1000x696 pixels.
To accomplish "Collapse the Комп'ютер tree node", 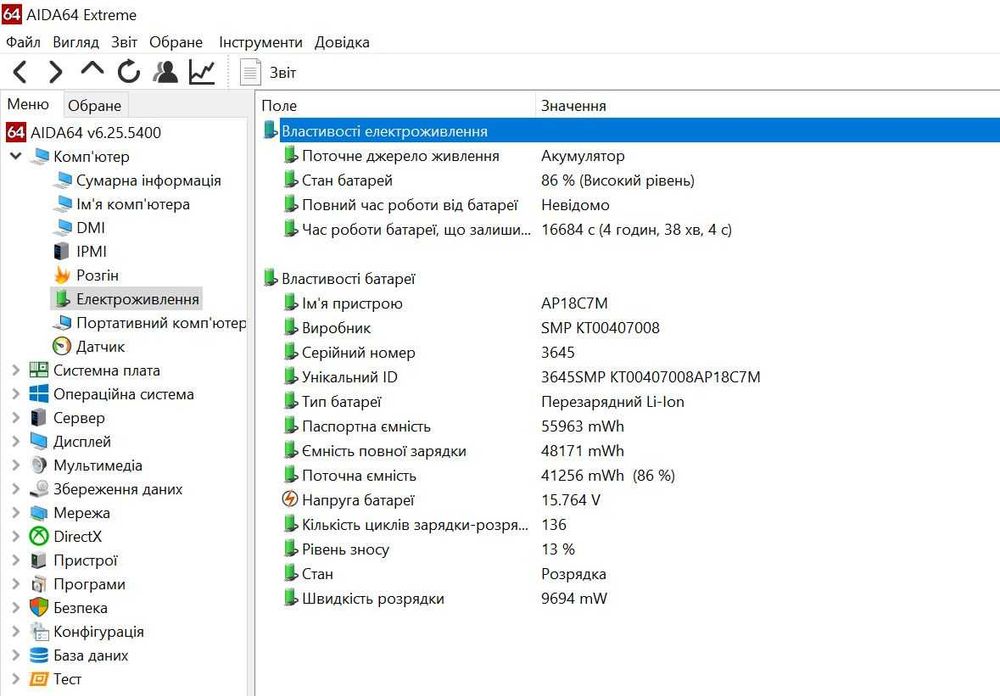I will coord(16,156).
